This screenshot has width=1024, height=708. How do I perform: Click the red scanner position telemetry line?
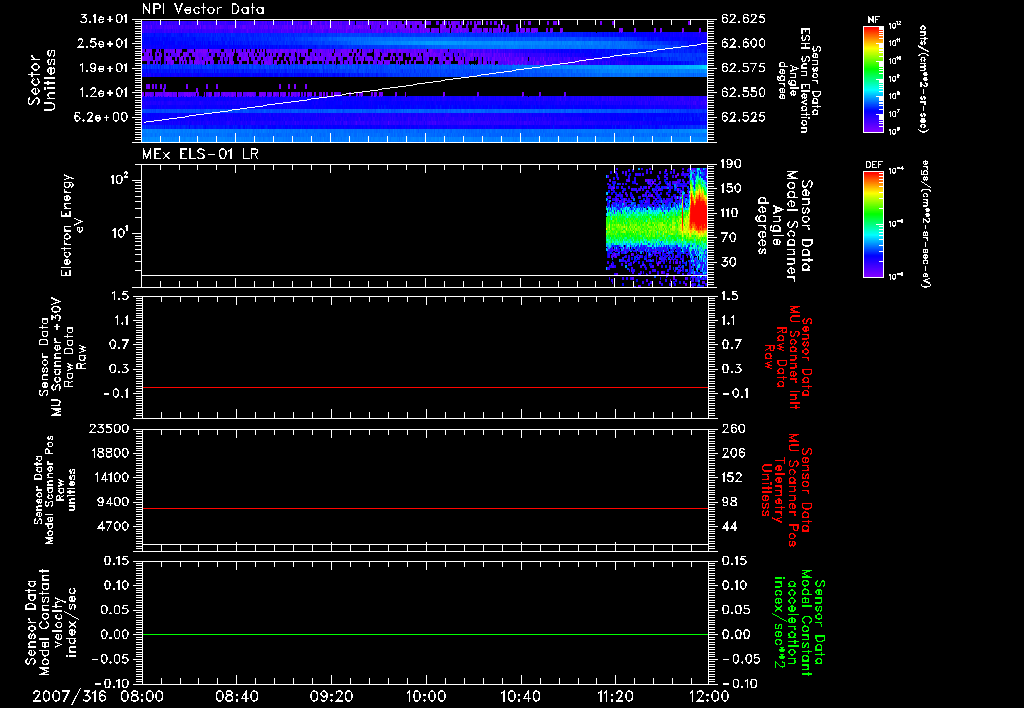425,508
